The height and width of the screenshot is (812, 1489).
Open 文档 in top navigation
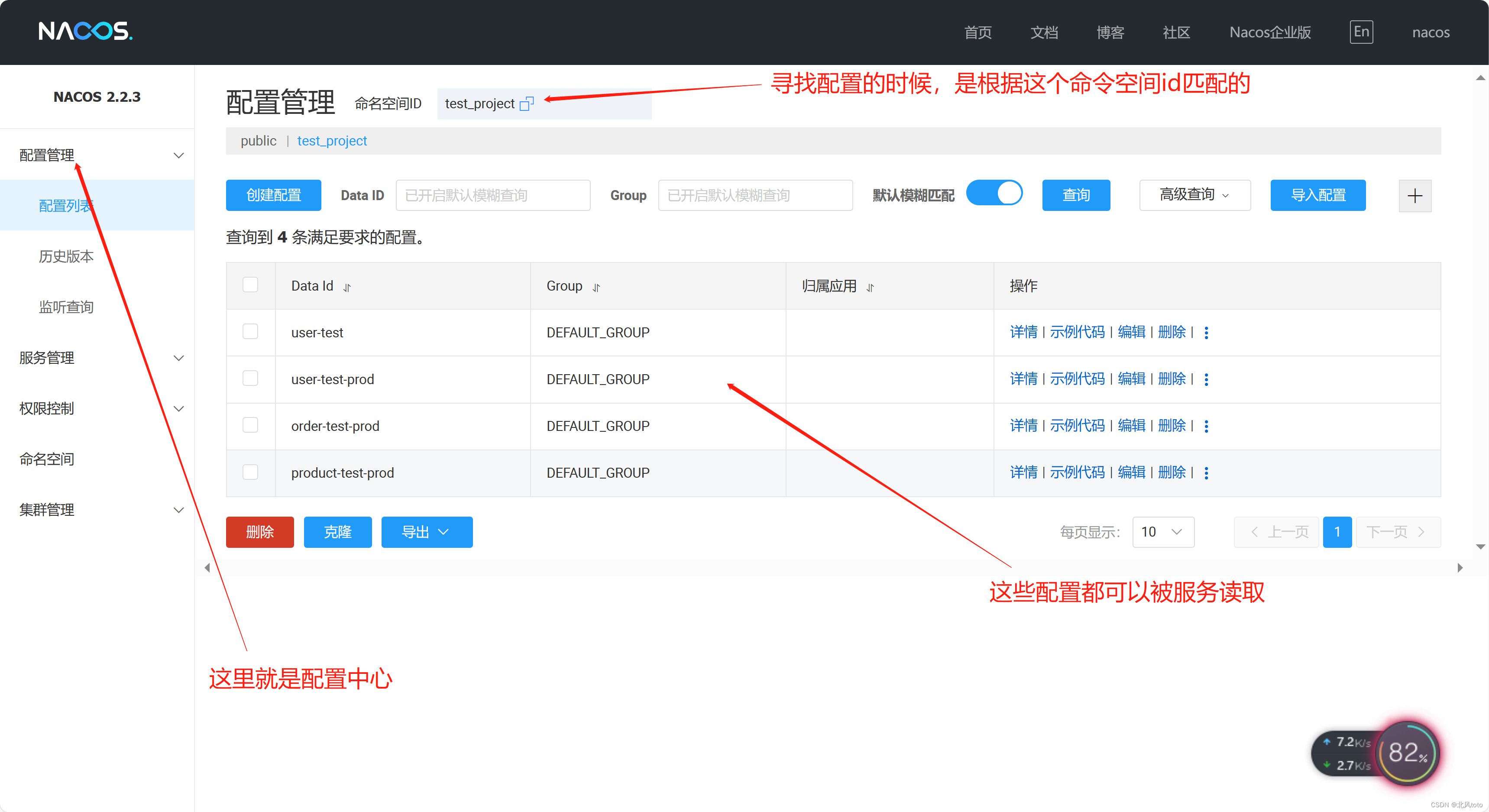pyautogui.click(x=1044, y=32)
